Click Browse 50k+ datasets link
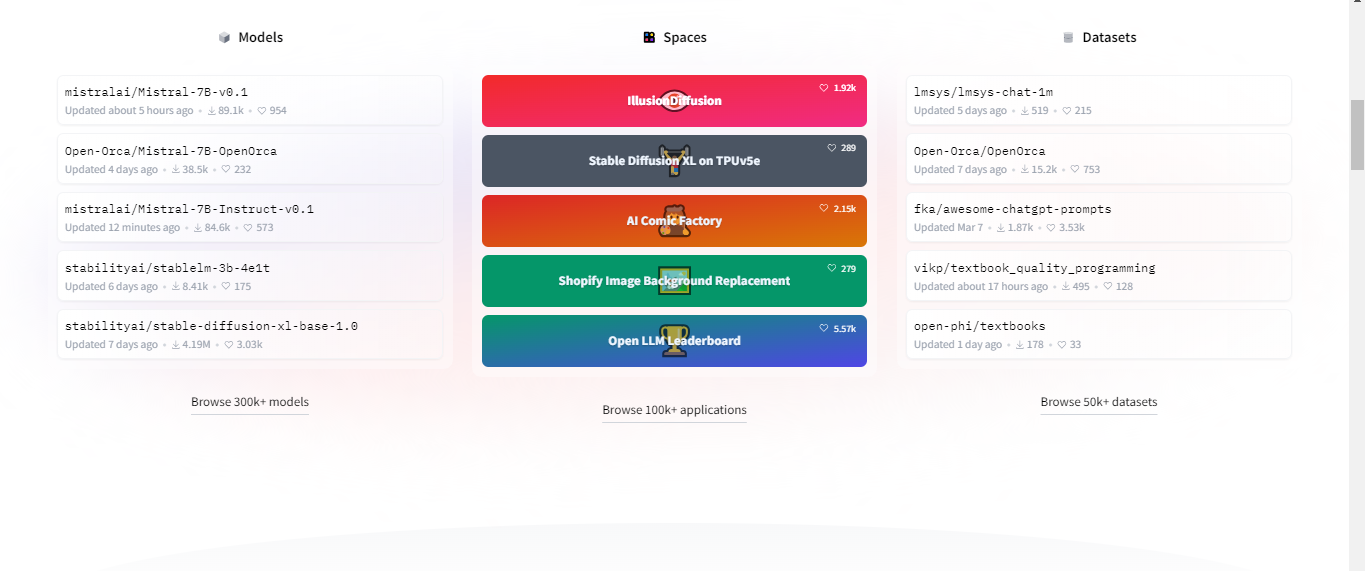Viewport: 1365px width, 571px height. tap(1099, 402)
